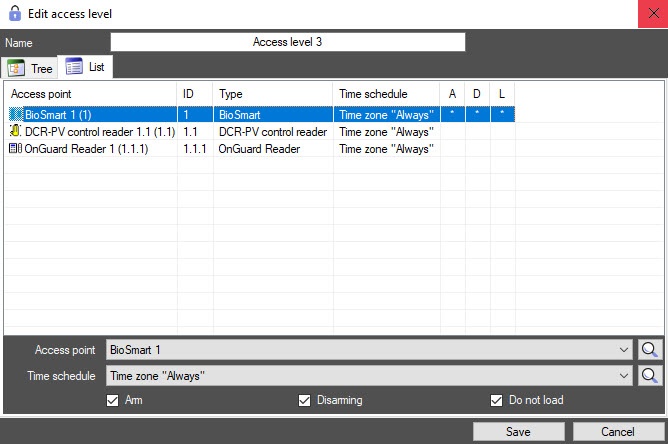This screenshot has width=668, height=444.
Task: Select the OnGuard Reader 1 (1.1.1) row
Action: (x=262, y=148)
